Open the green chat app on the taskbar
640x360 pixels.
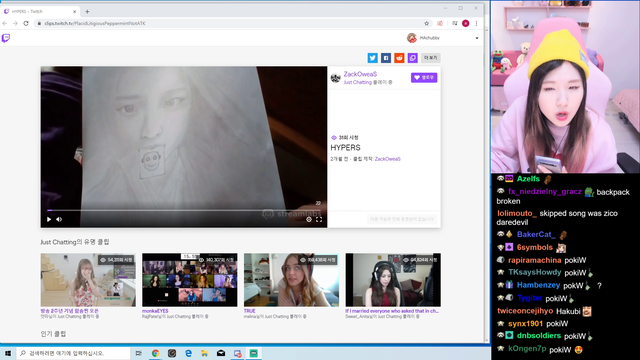253,353
